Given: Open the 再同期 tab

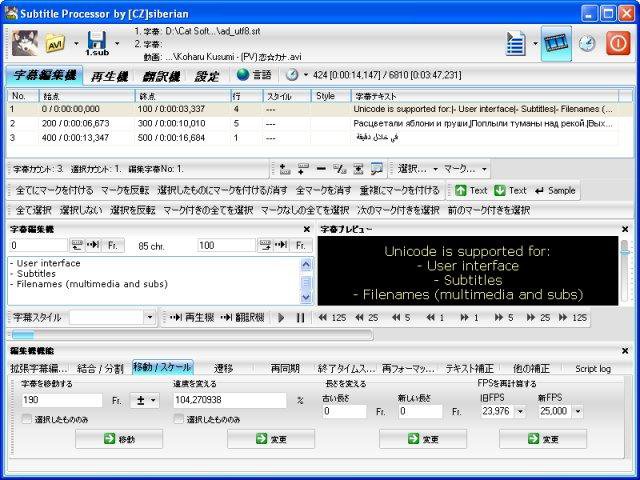Looking at the screenshot, I should [x=285, y=369].
